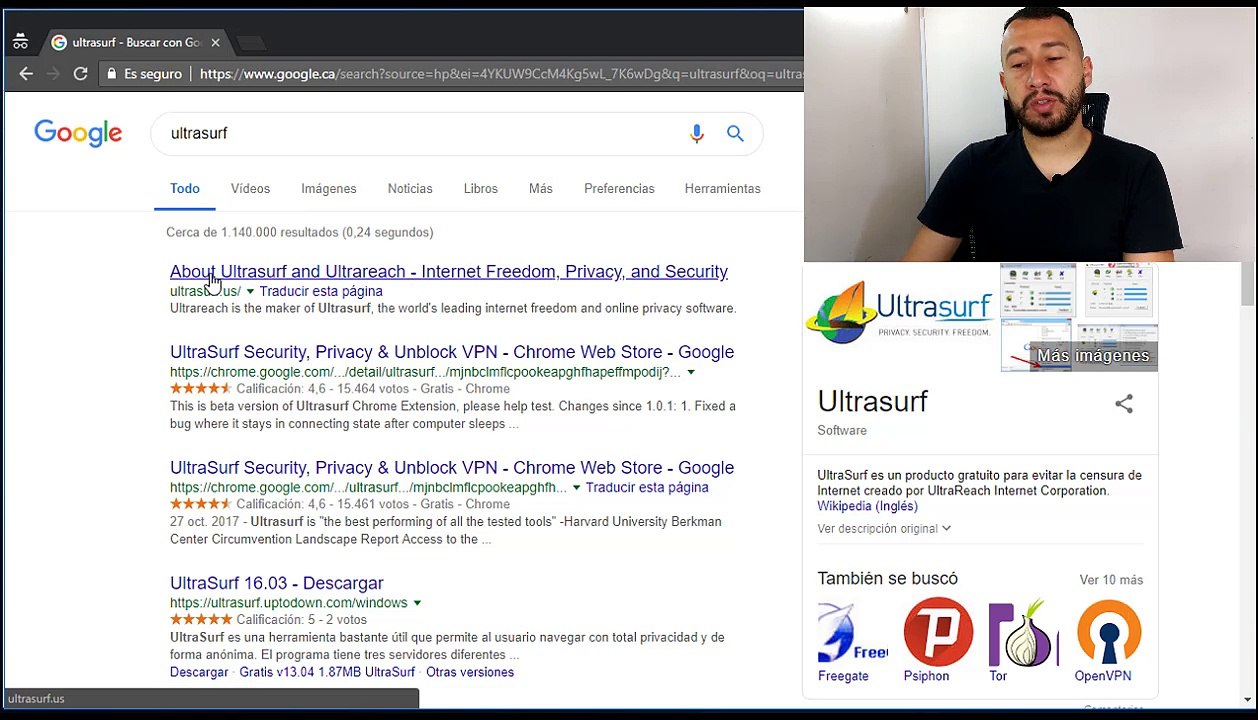1258x720 pixels.
Task: Open UltraSurf 16.03 - Descargar result
Action: pyautogui.click(x=277, y=583)
